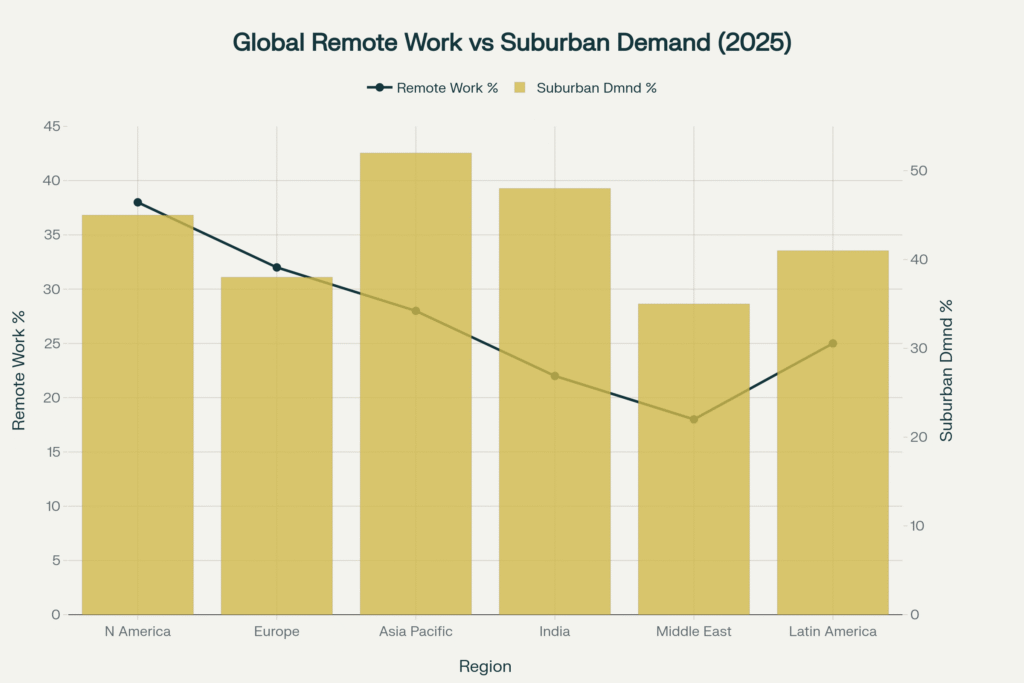Click the Suburban Dmnd % right axis title
The height and width of the screenshot is (683, 1024).
[947, 370]
